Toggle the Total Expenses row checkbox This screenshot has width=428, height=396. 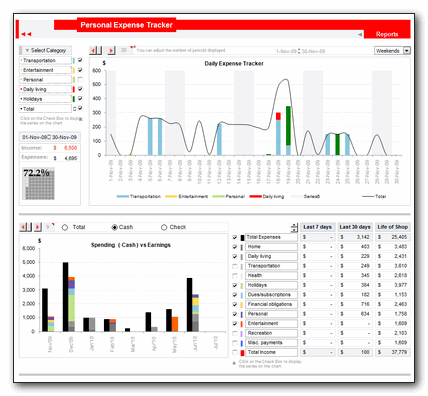coord(235,237)
